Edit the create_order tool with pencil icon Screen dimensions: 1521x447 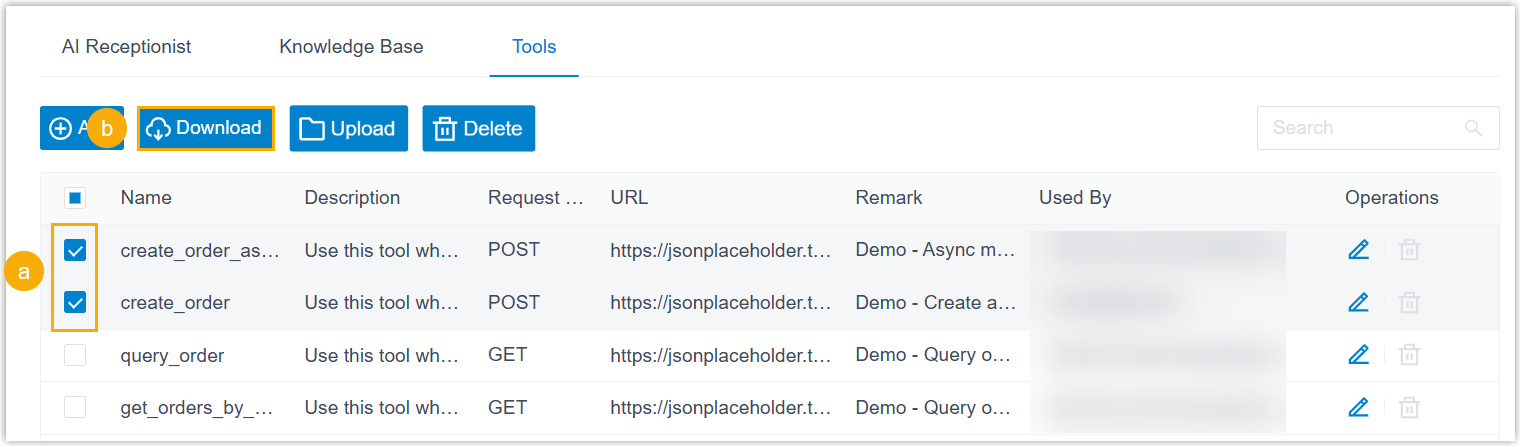tap(1358, 302)
